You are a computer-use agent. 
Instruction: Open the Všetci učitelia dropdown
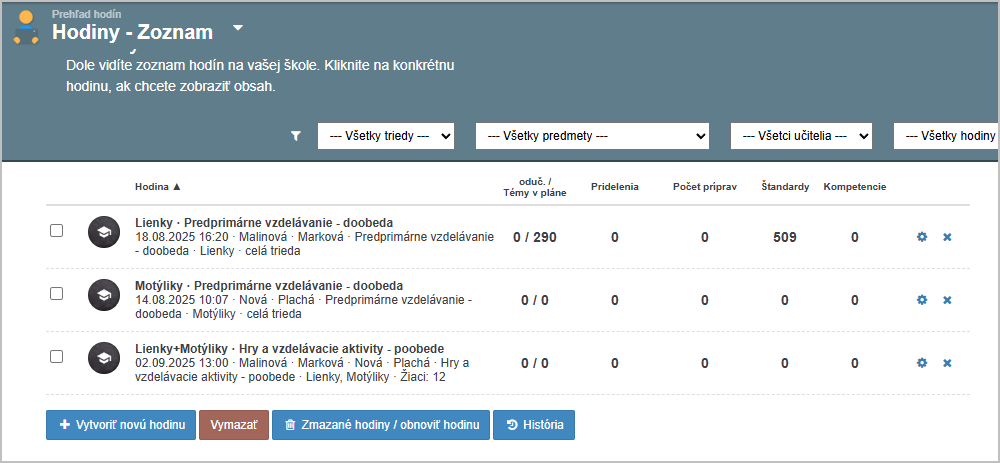801,136
